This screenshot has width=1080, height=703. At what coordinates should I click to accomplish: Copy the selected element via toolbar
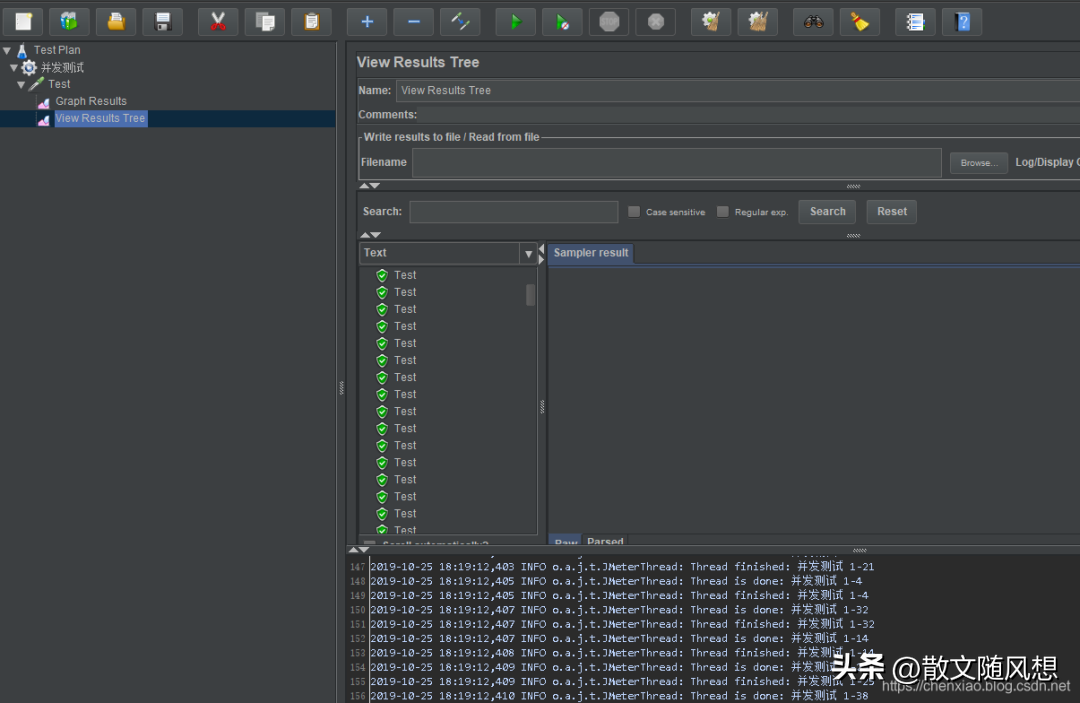[264, 22]
